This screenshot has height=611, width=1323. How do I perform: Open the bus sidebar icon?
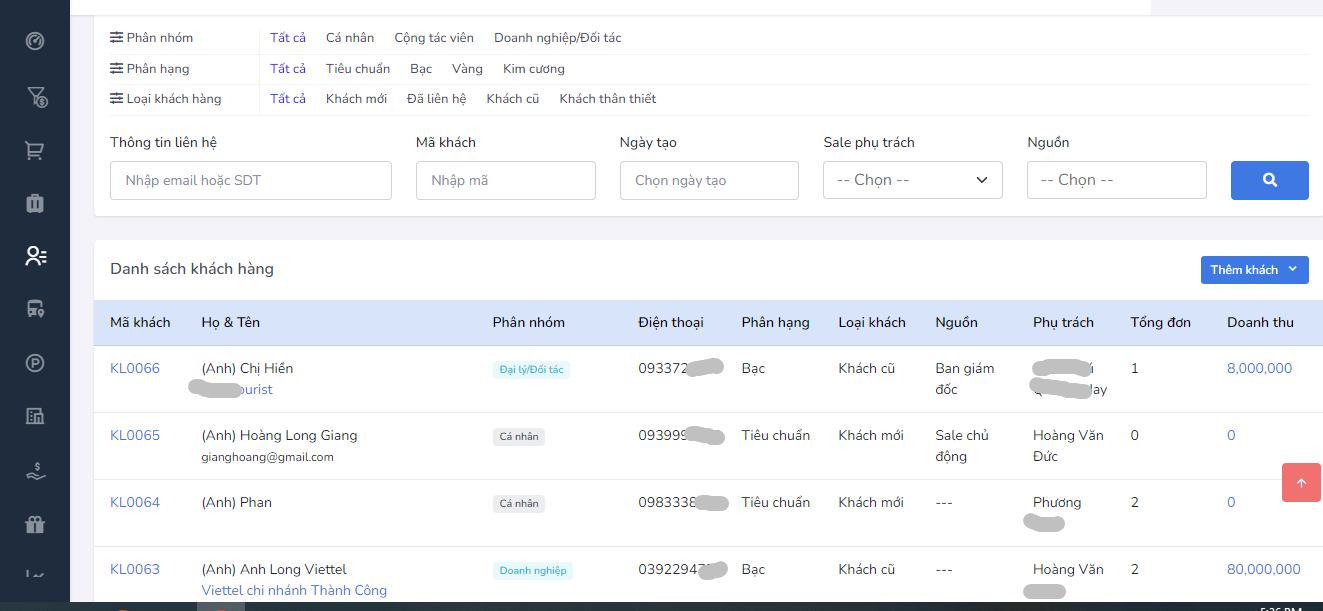(35, 309)
